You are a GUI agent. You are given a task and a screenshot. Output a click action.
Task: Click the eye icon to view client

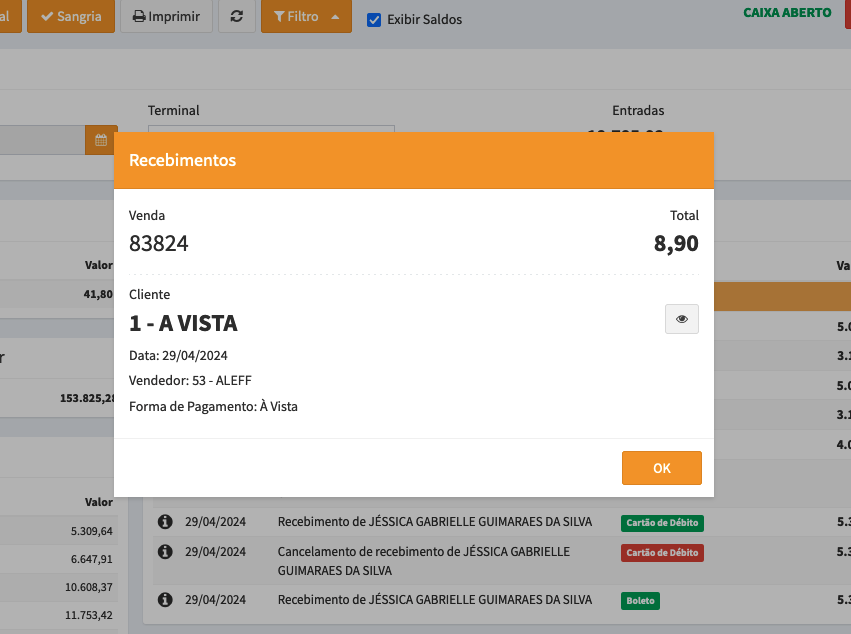coord(681,319)
